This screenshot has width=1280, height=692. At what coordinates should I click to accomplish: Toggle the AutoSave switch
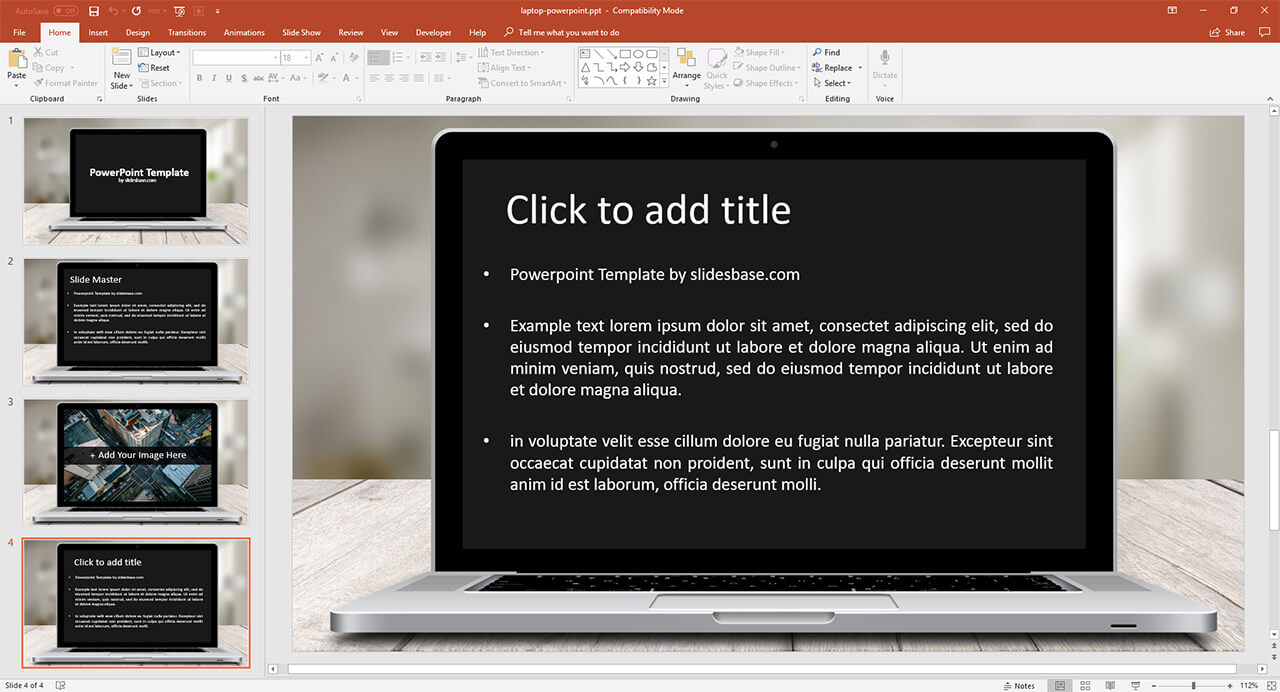coord(66,11)
